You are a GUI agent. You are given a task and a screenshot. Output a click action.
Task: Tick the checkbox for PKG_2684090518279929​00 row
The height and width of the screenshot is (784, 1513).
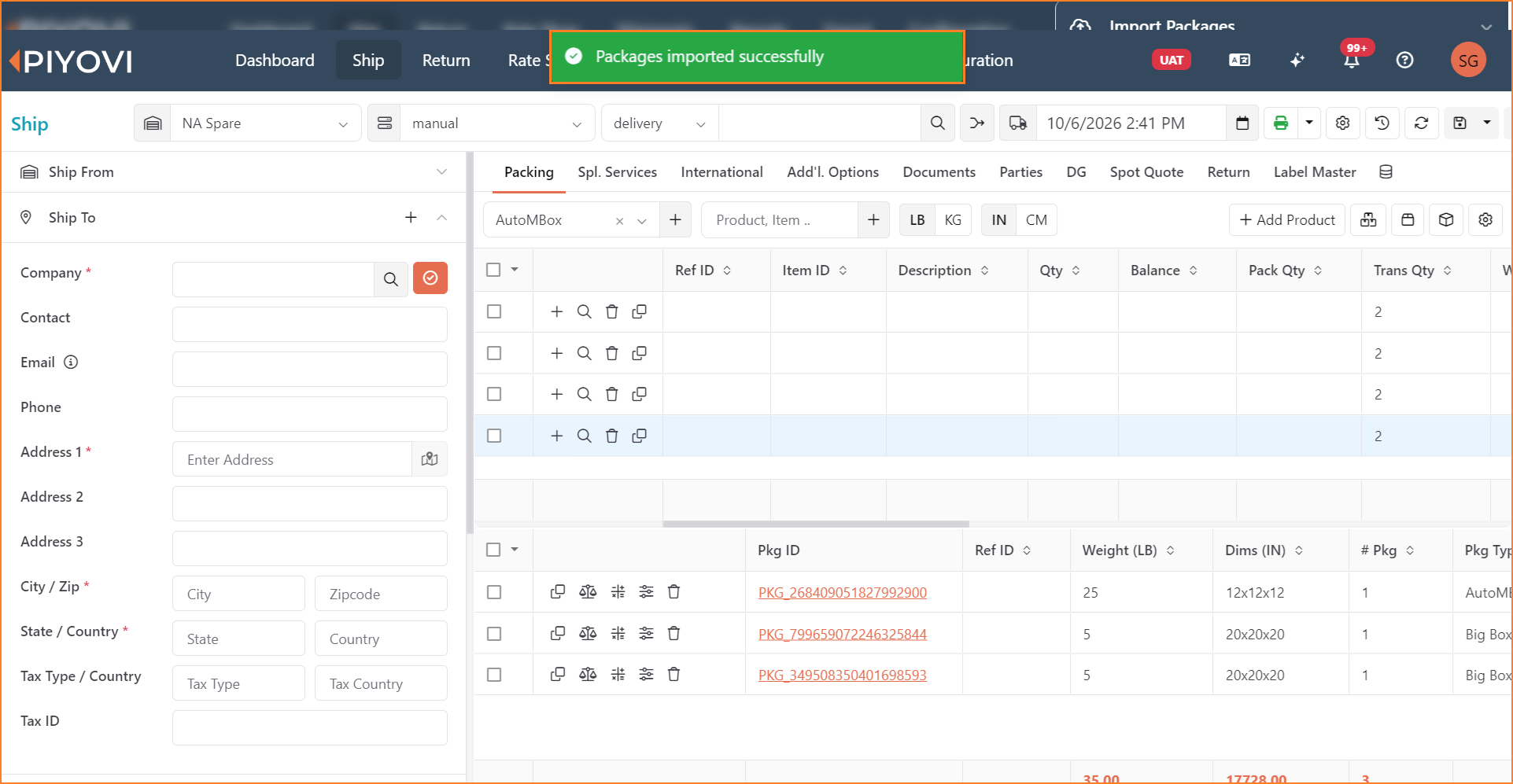494,592
